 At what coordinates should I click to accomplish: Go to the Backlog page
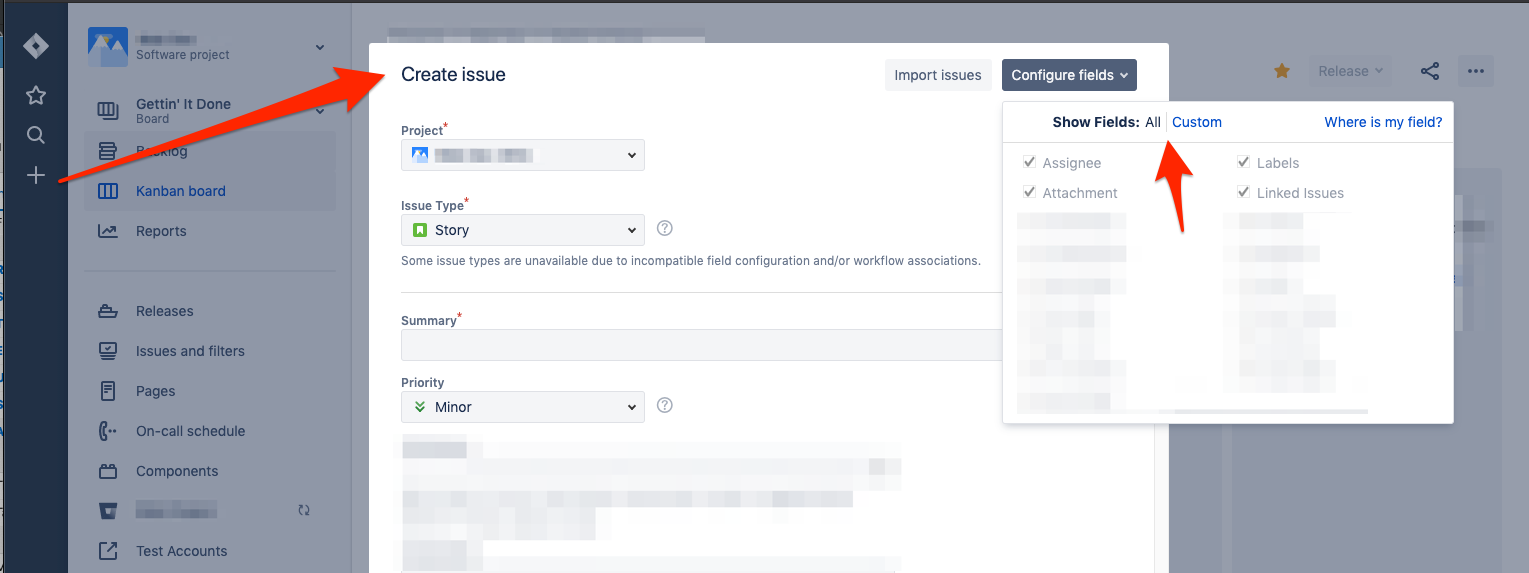[x=162, y=151]
